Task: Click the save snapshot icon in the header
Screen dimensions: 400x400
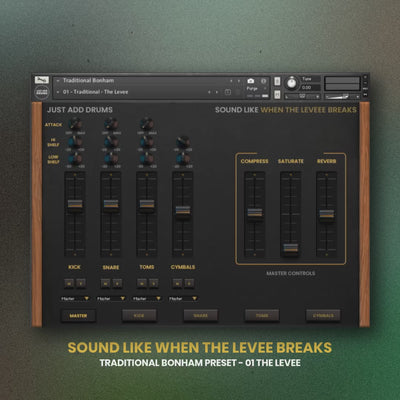Action: (x=228, y=92)
